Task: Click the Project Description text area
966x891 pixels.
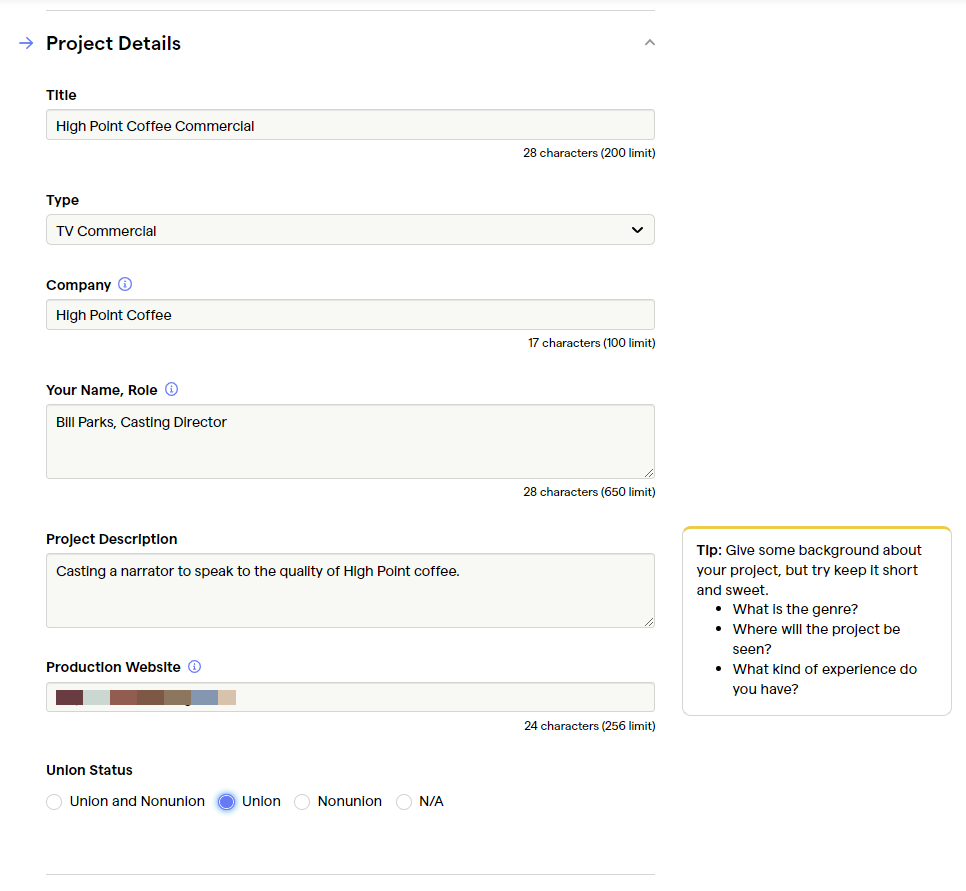Action: (350, 590)
